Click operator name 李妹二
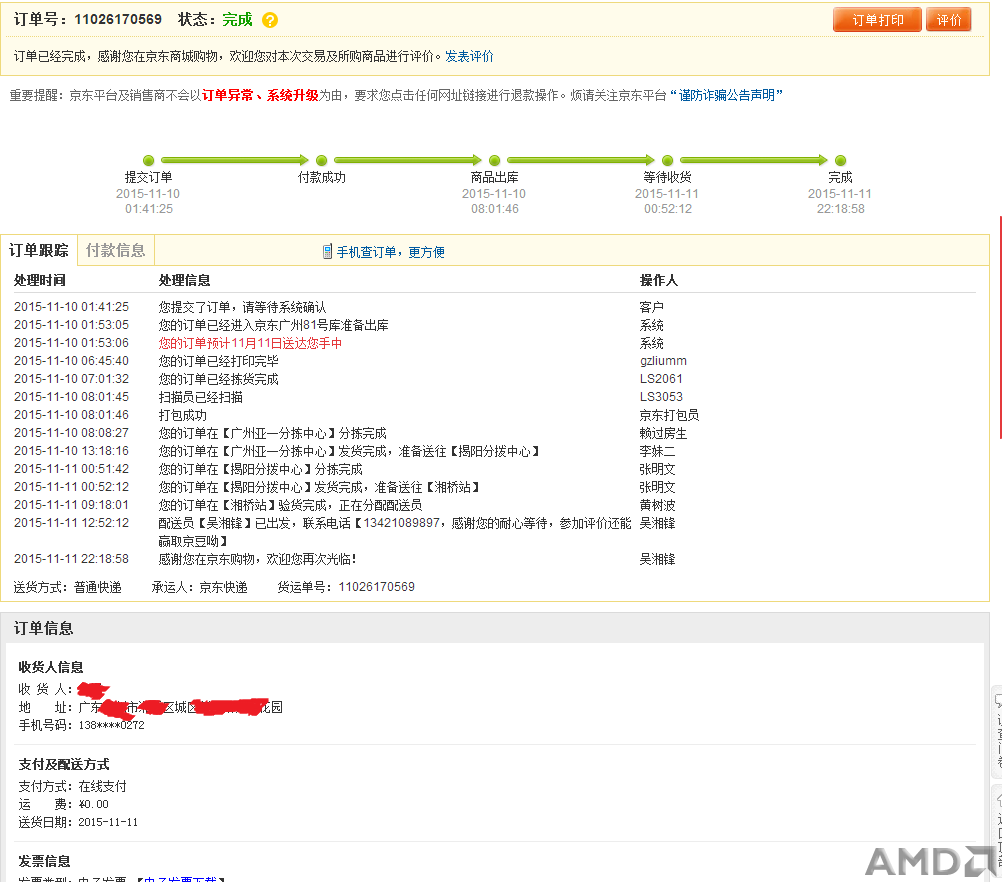1002x882 pixels. (658, 451)
